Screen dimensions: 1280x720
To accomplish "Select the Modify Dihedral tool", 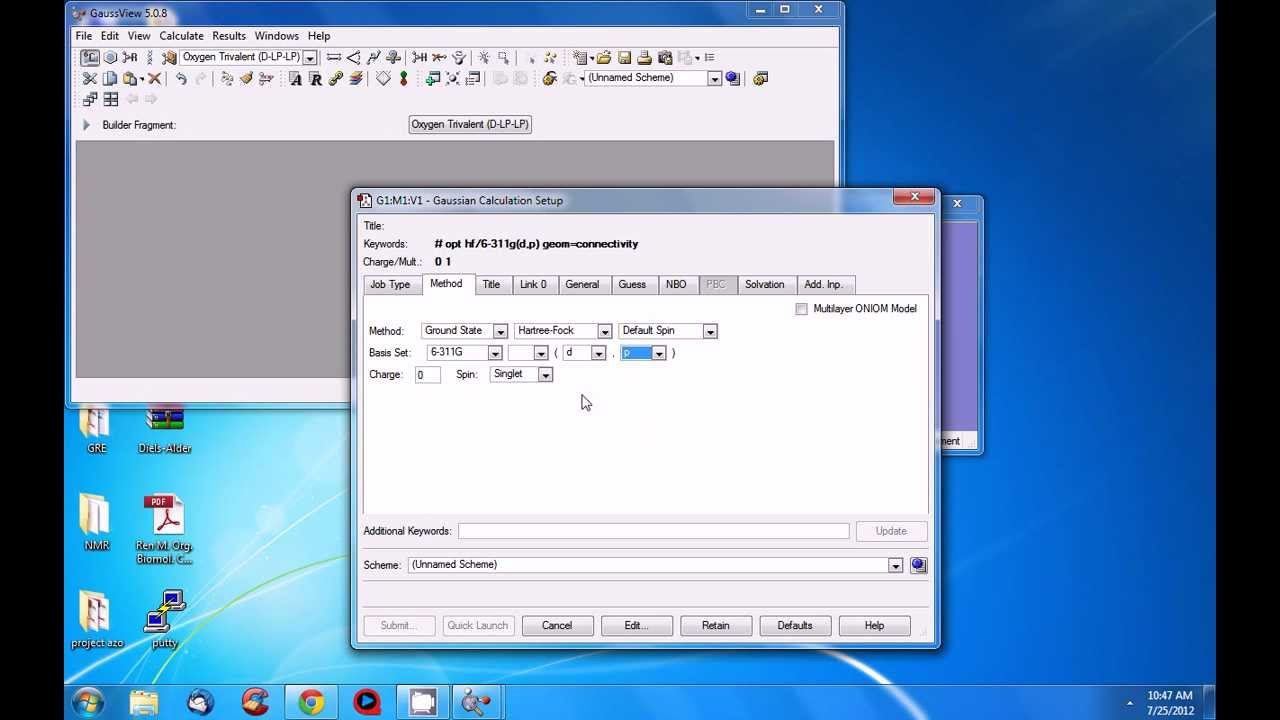I will (x=373, y=57).
